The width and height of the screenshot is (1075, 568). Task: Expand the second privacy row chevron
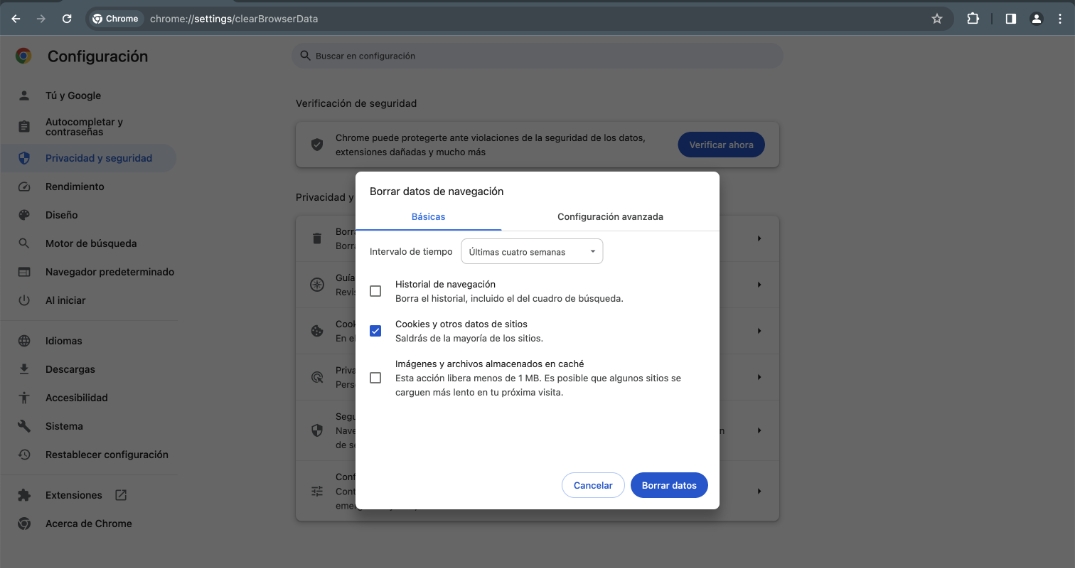click(759, 285)
